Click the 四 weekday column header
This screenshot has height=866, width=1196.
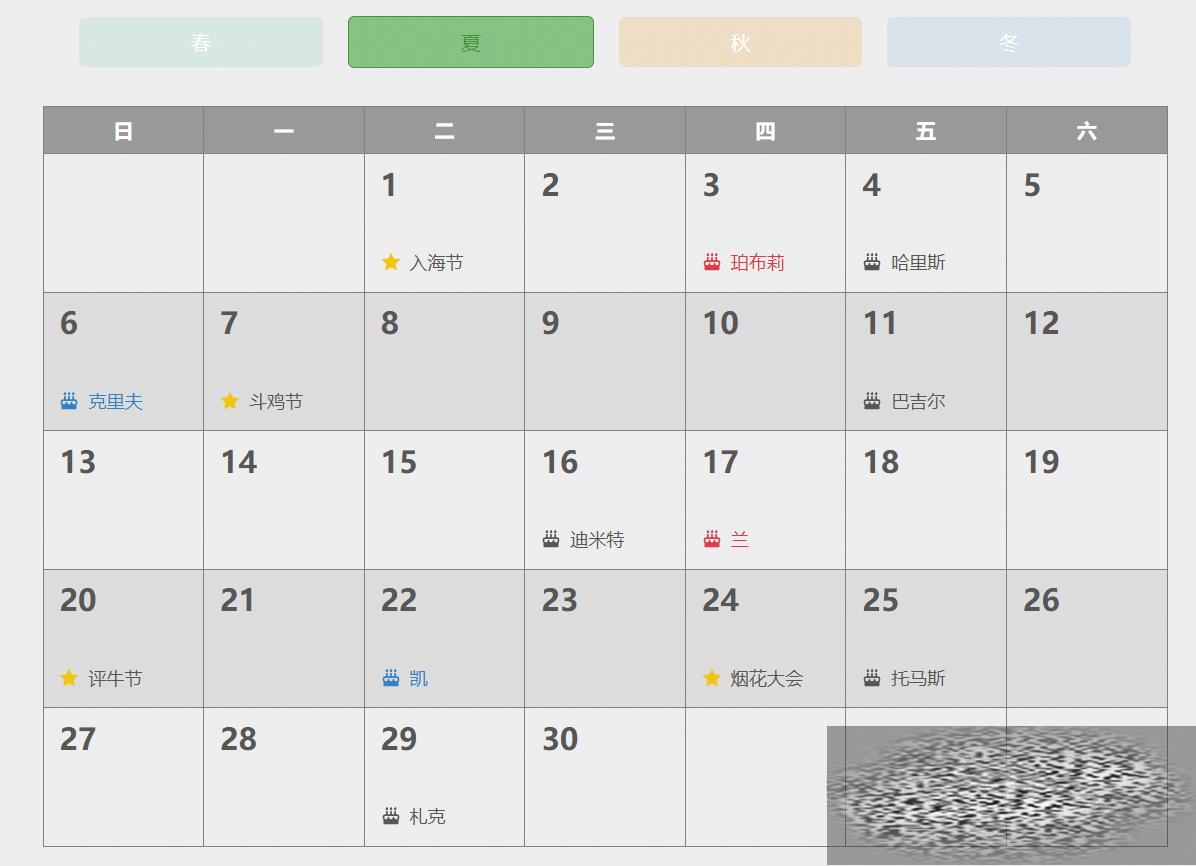[766, 130]
